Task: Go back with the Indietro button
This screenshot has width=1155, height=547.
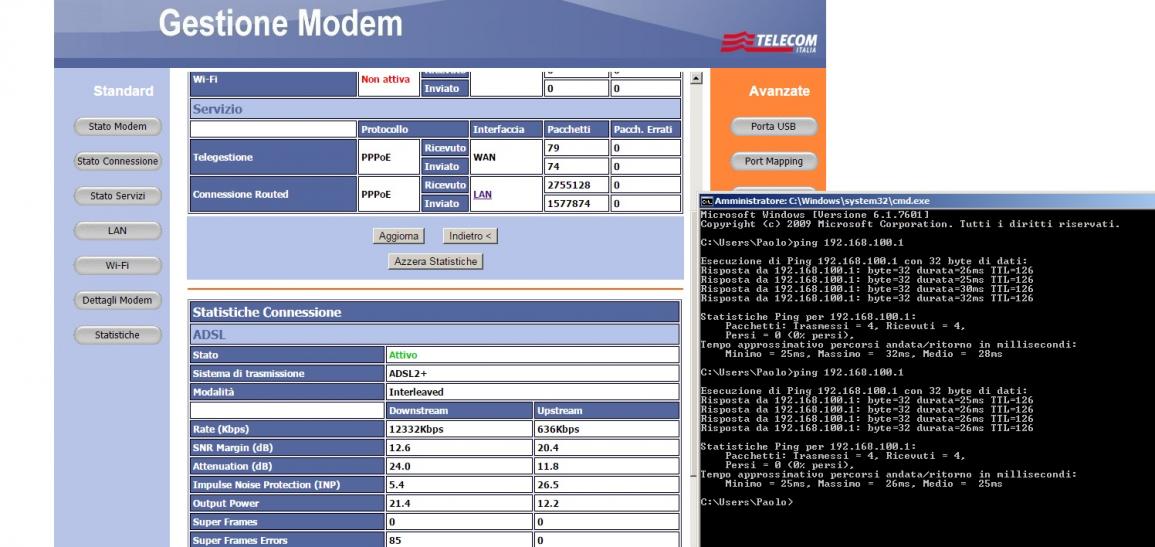Action: 469,236
